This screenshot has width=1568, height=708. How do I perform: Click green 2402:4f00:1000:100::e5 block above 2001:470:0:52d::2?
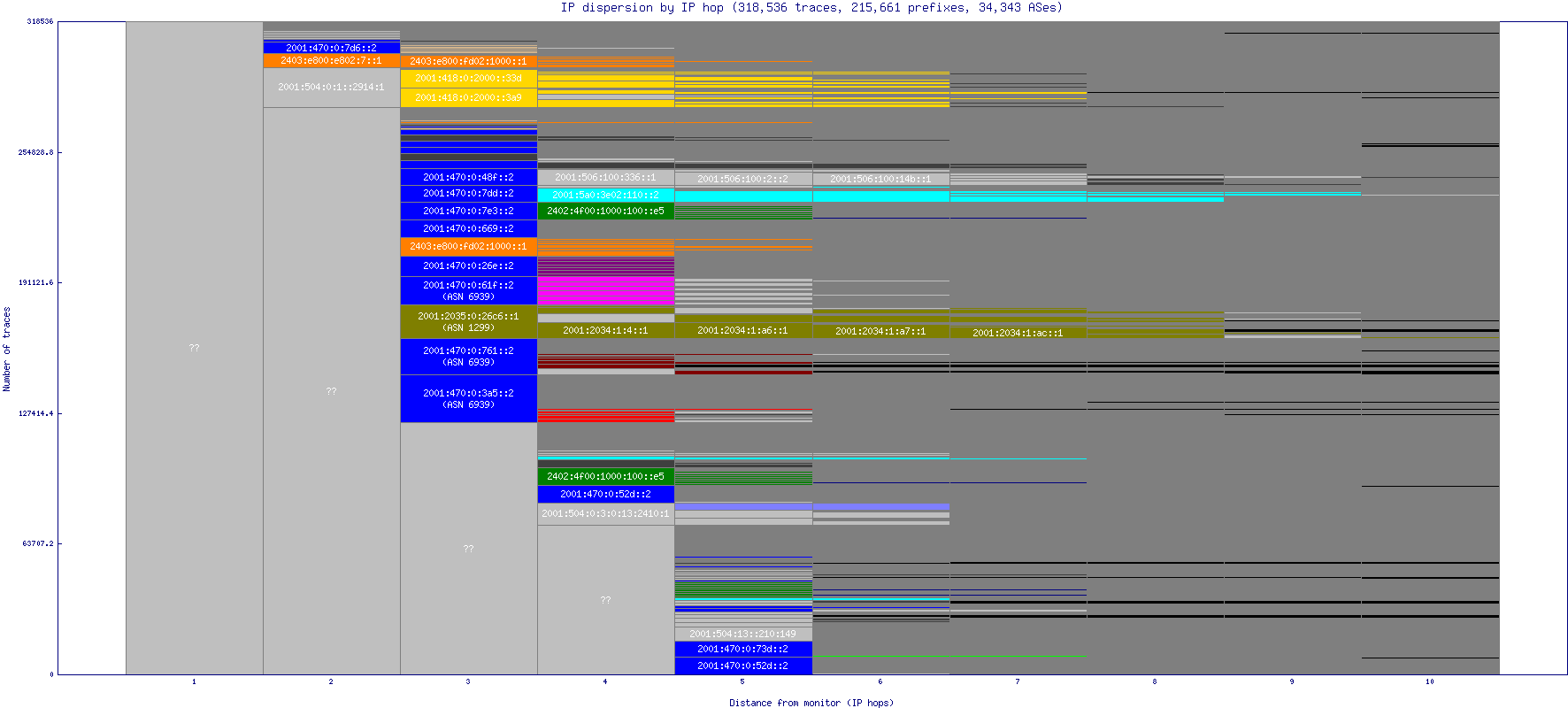605,476
